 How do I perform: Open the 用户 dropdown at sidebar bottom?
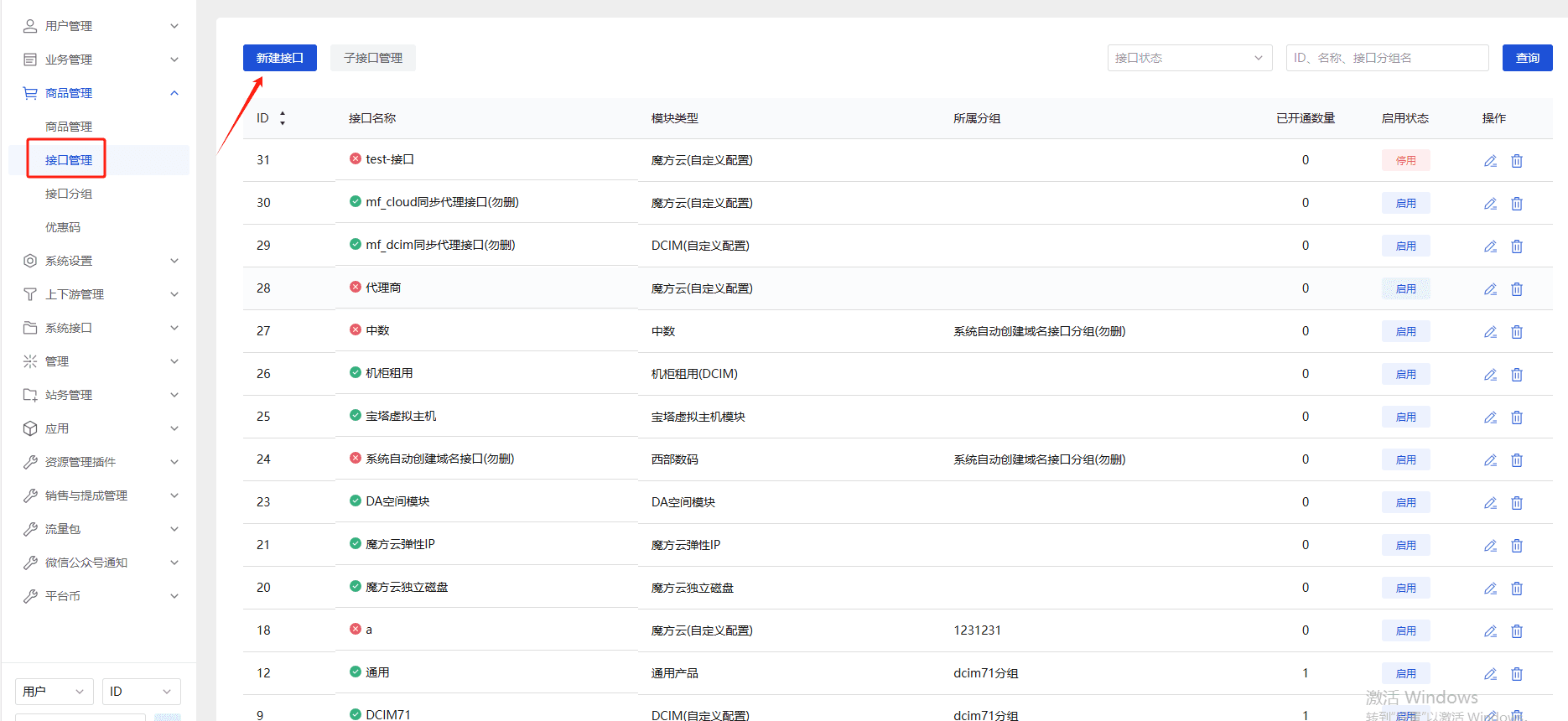click(55, 692)
